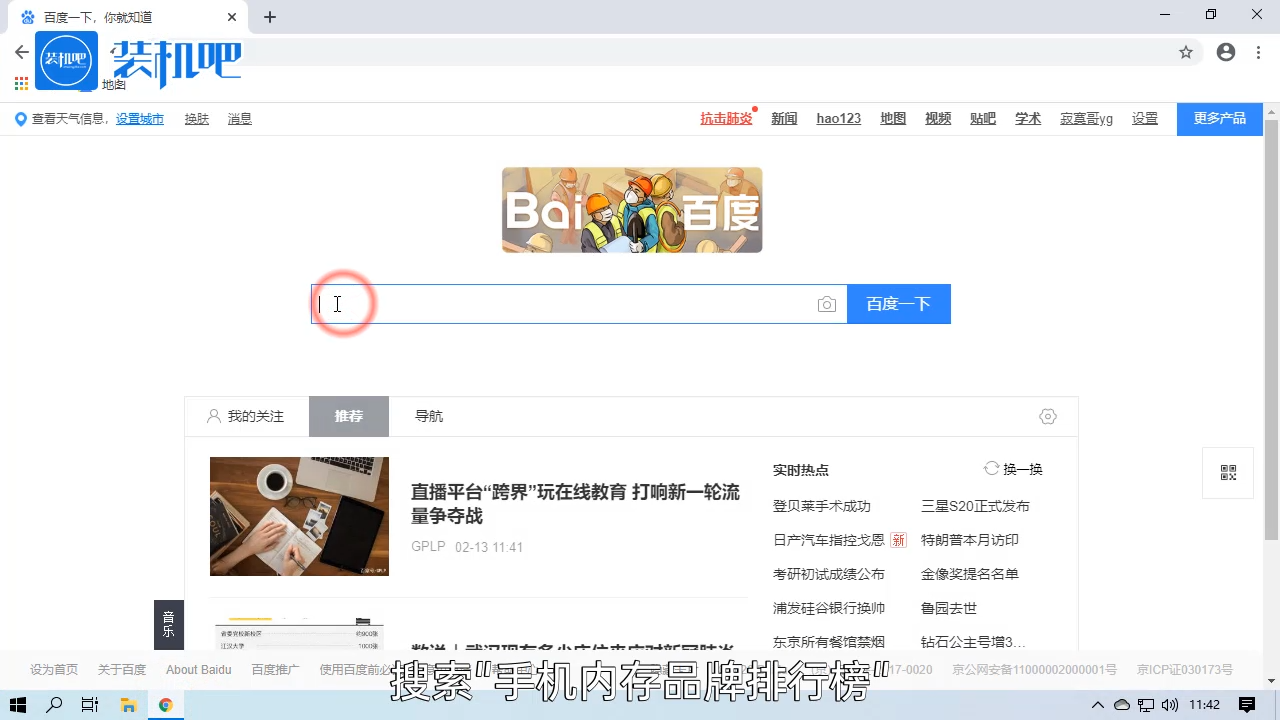Open the hao123 link in the navbar
This screenshot has width=1280, height=720.
click(838, 118)
